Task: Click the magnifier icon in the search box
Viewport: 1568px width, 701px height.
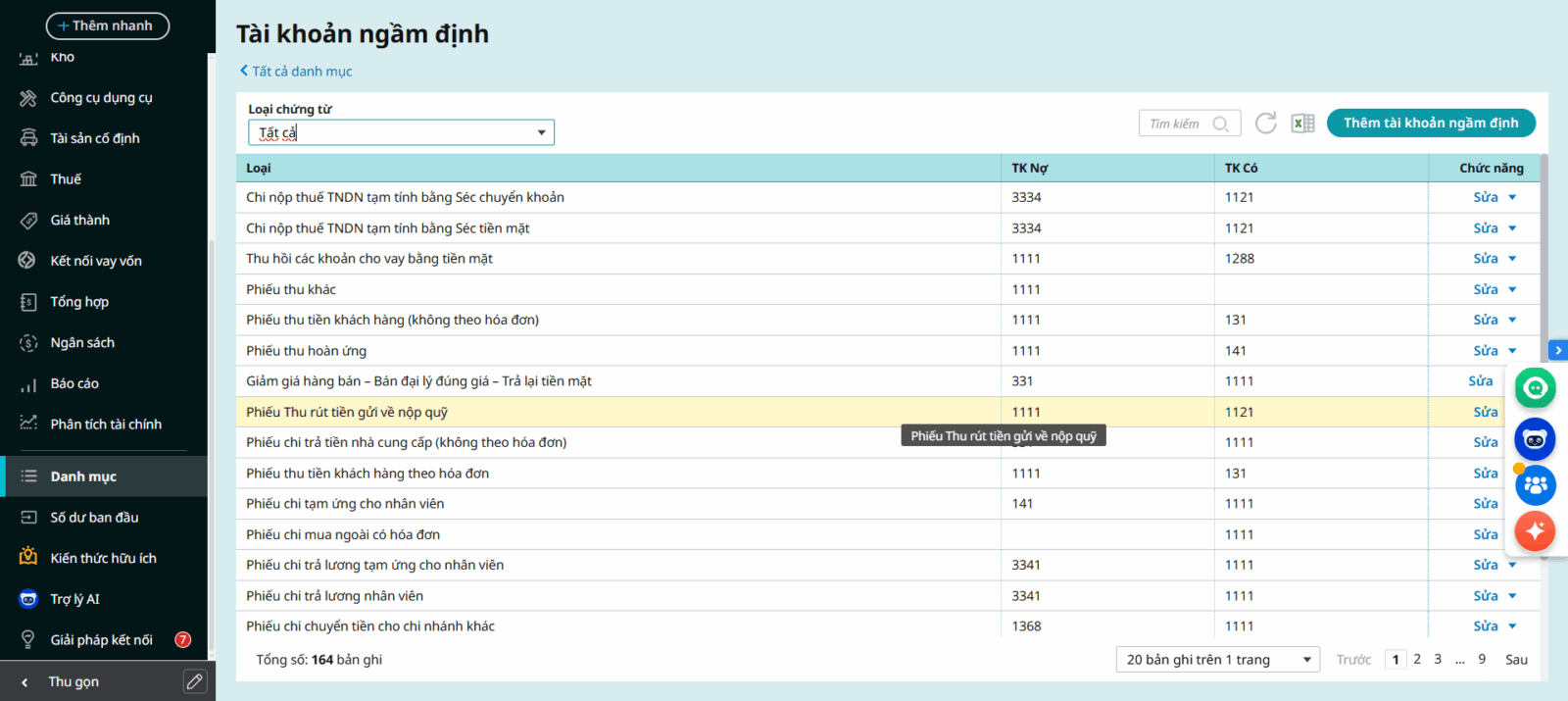Action: coord(1220,124)
